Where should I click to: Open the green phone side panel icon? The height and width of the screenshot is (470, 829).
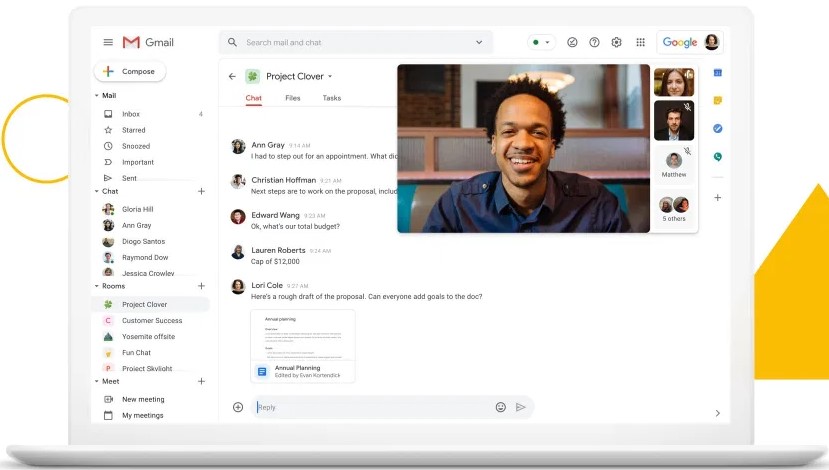click(x=717, y=156)
